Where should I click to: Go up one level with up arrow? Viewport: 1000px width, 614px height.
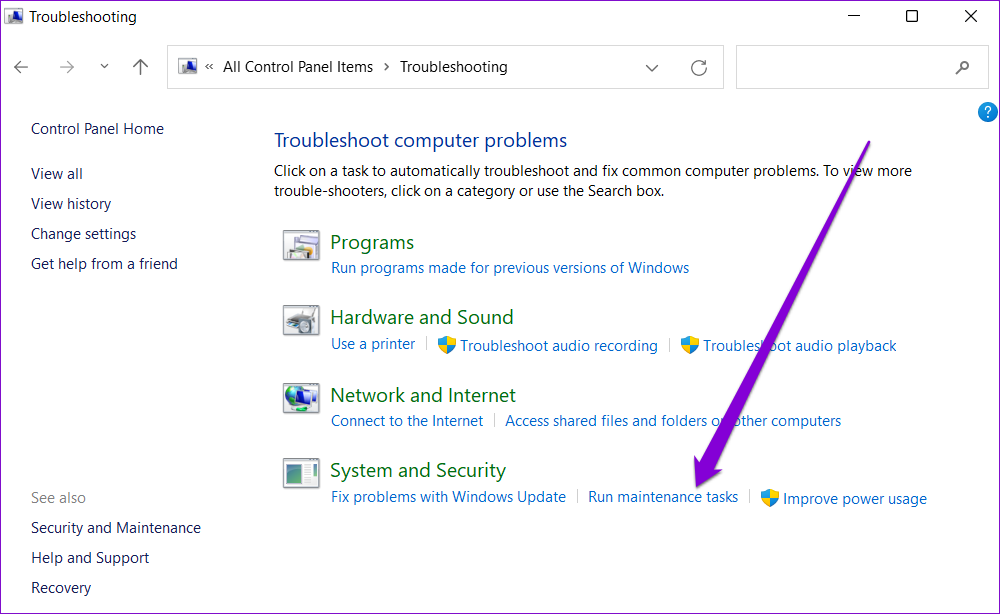(140, 67)
